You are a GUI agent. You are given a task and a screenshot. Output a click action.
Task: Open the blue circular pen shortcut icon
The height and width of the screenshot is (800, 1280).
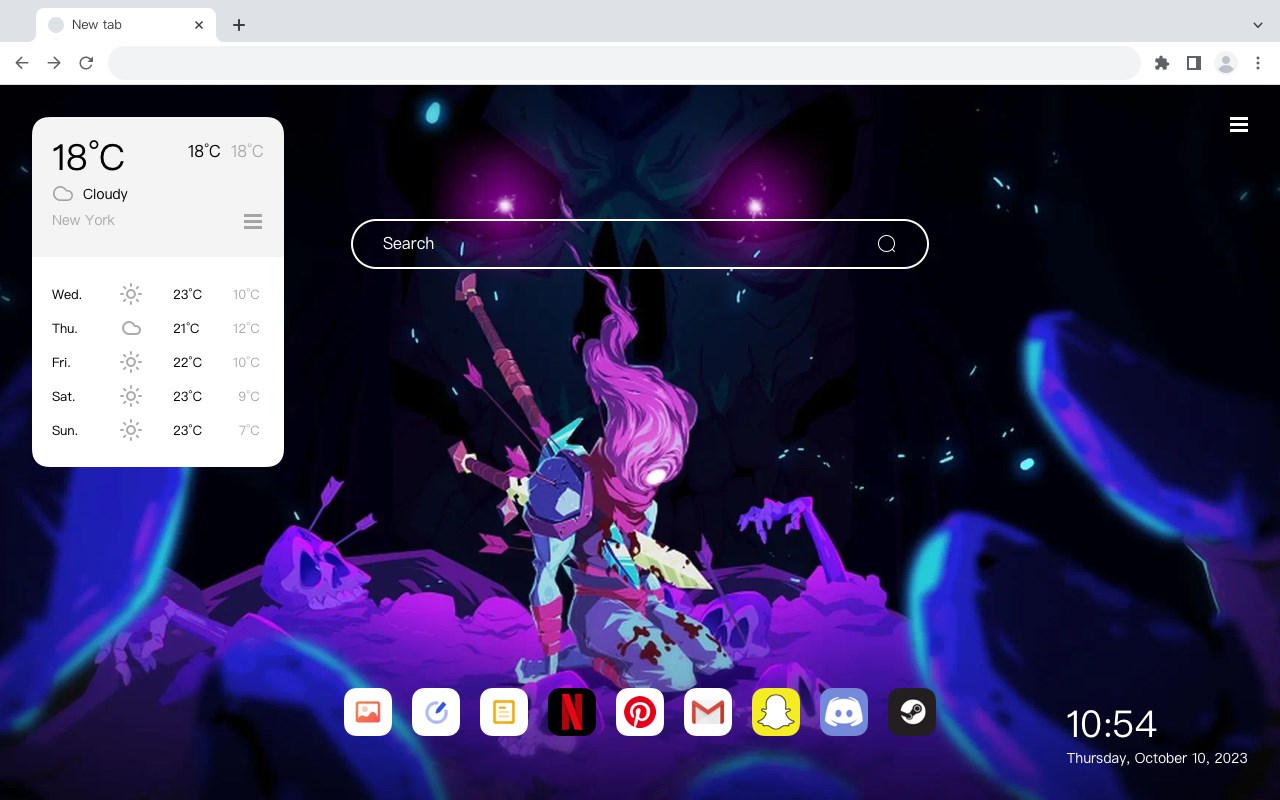(x=436, y=712)
